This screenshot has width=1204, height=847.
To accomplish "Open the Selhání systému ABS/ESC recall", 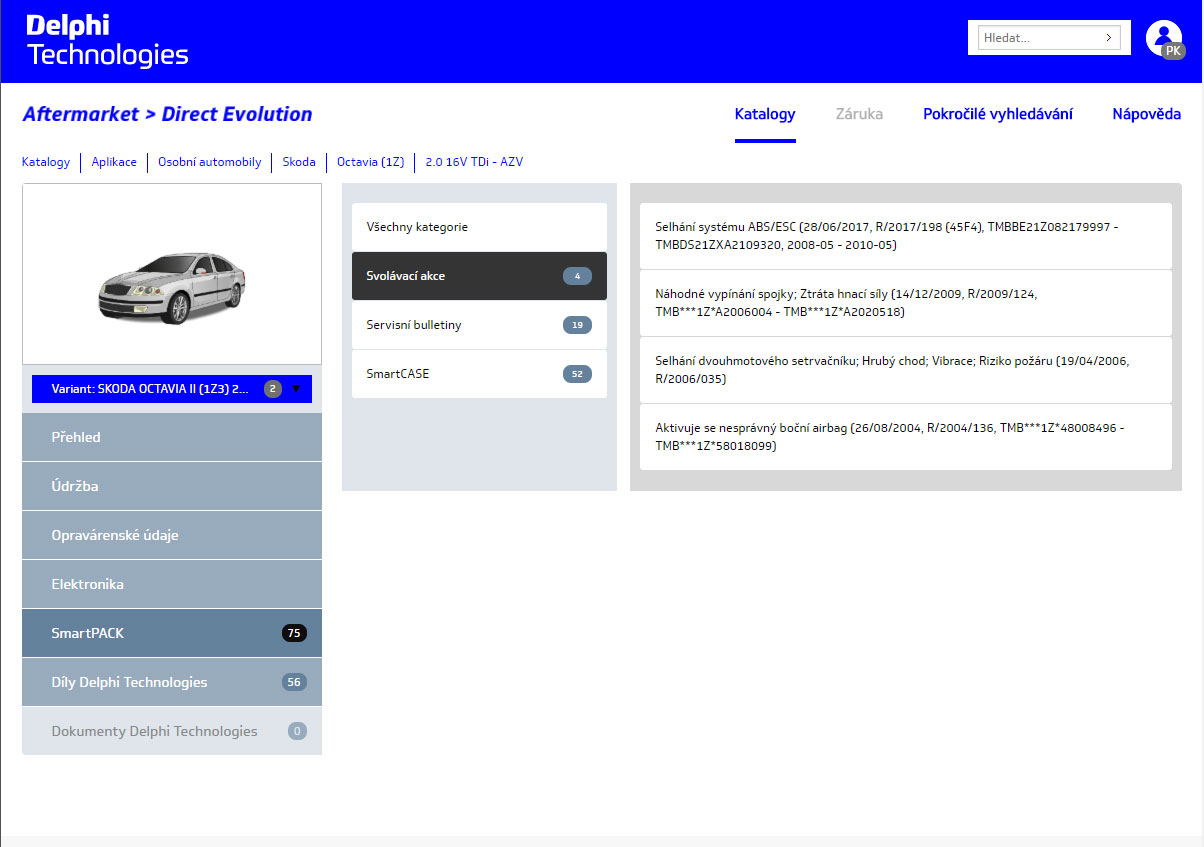I will click(x=906, y=236).
